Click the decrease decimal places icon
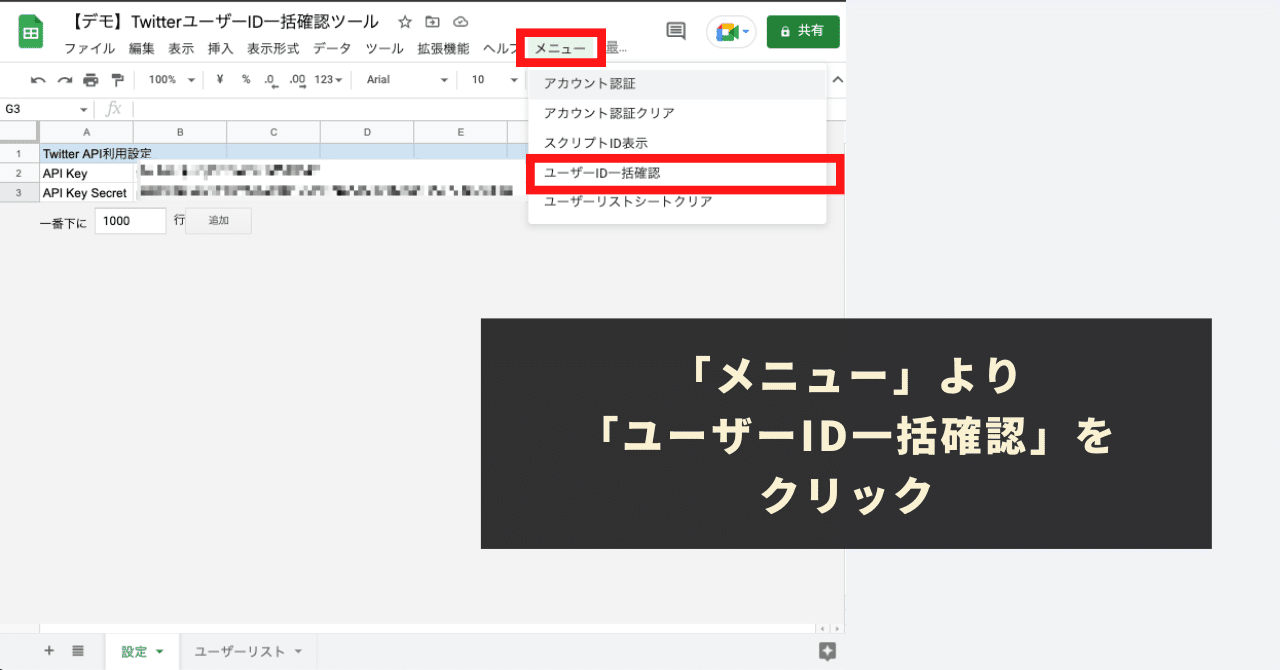The width and height of the screenshot is (1280, 670). coord(270,79)
